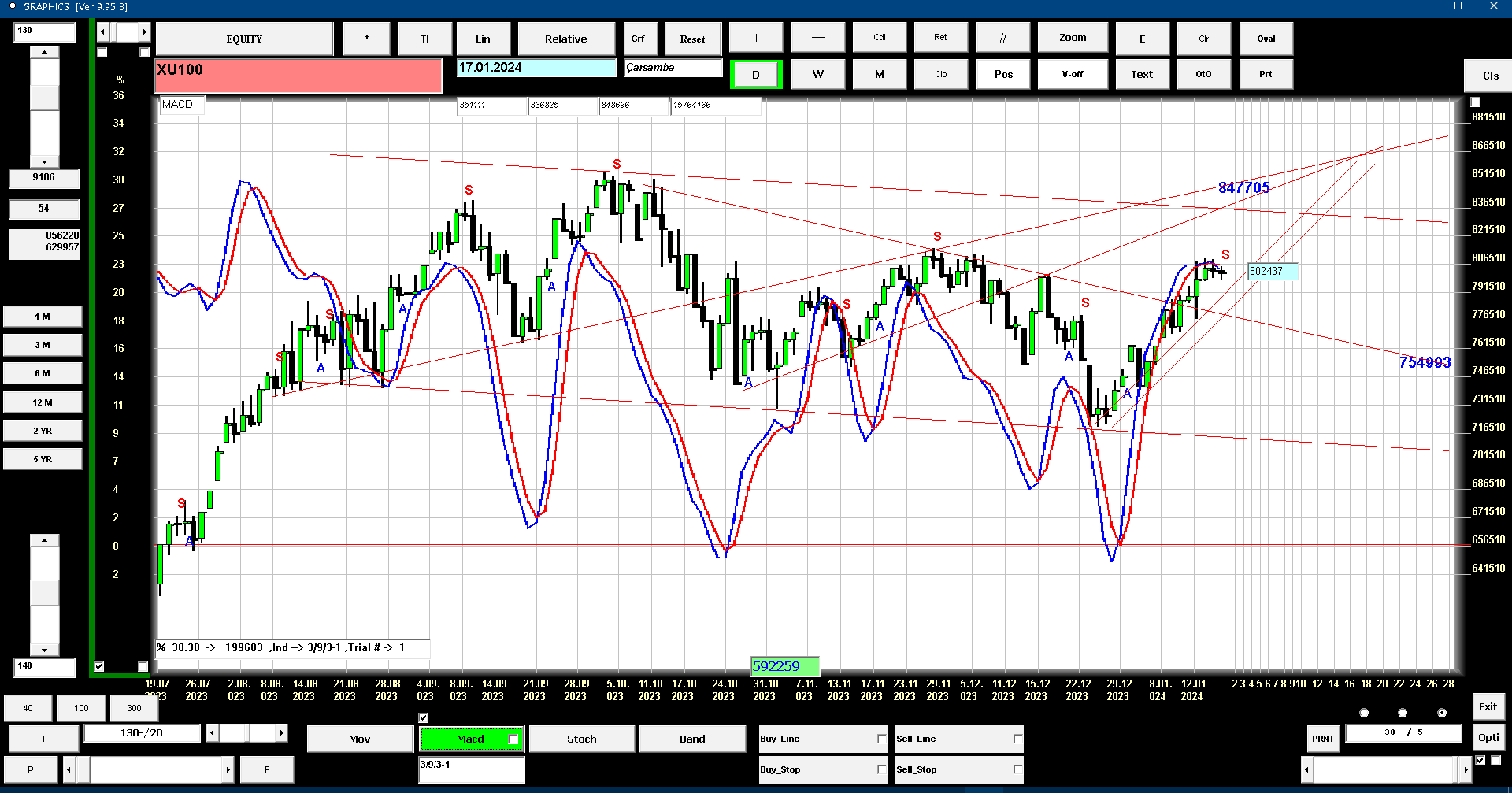This screenshot has width=1512, height=793.
Task: Click the Prt print button
Action: [1266, 74]
